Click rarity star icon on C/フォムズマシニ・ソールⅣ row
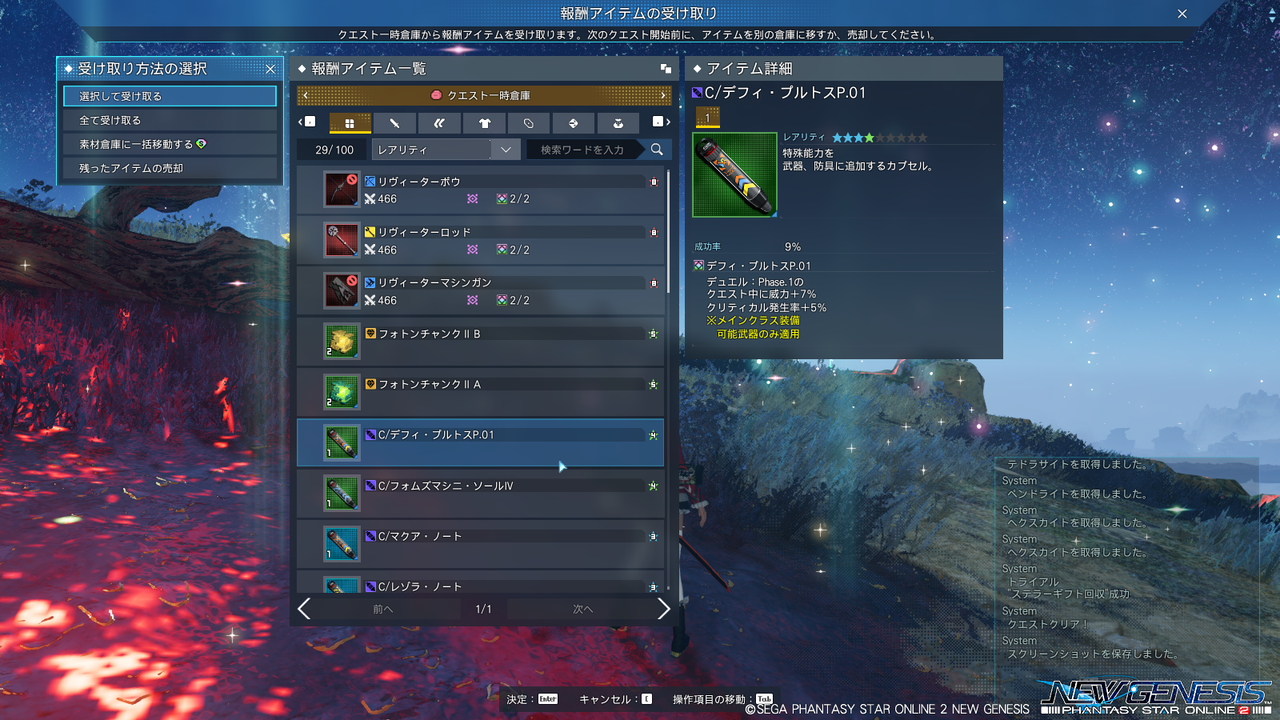Image resolution: width=1280 pixels, height=720 pixels. pos(653,486)
